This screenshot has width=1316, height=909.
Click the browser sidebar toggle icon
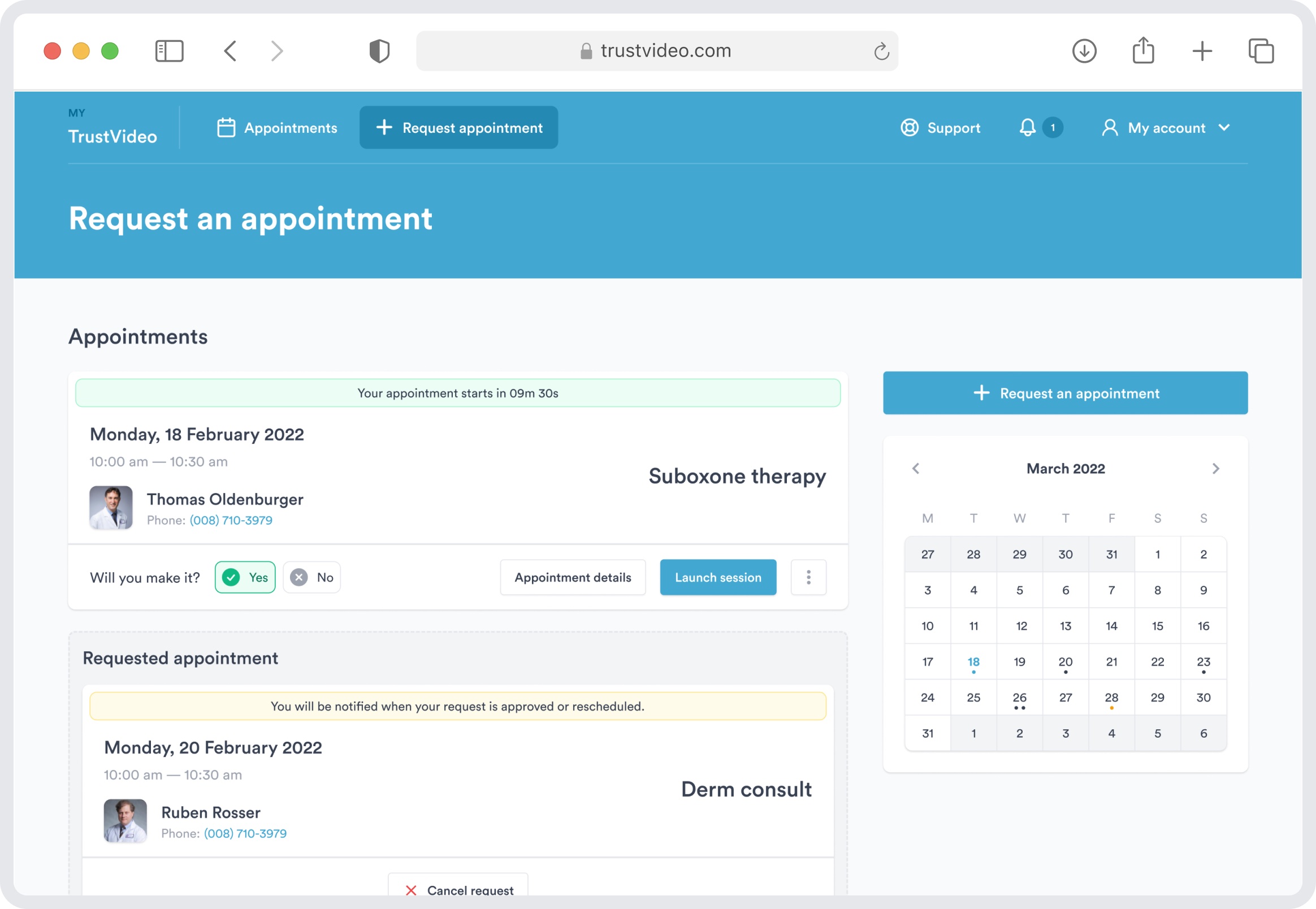pyautogui.click(x=169, y=51)
